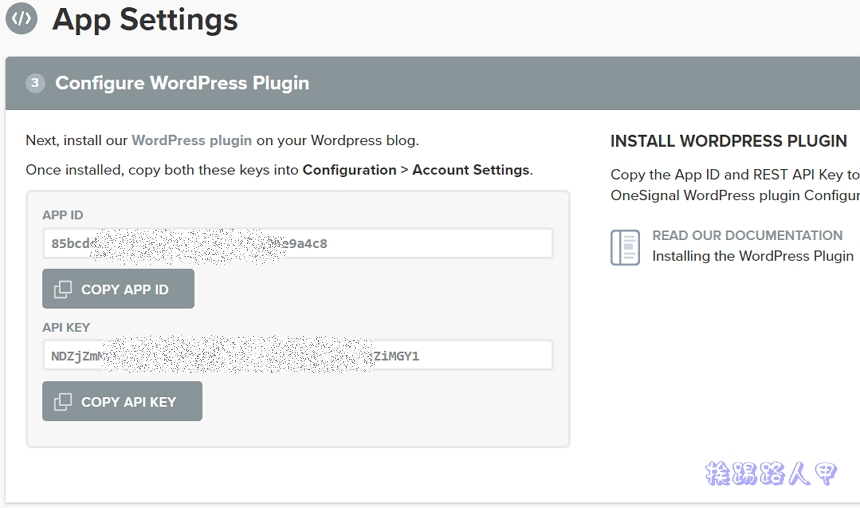860x508 pixels.
Task: Click Configuration > Account Settings text
Action: click(x=416, y=170)
